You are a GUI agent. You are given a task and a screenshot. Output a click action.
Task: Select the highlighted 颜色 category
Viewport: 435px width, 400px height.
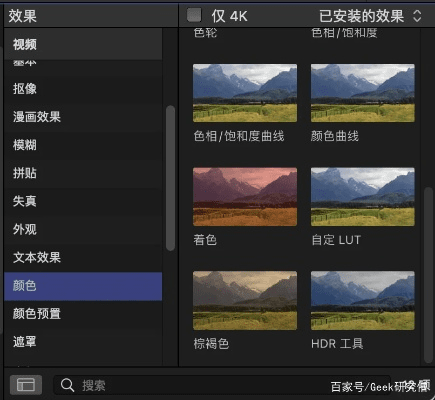click(83, 286)
